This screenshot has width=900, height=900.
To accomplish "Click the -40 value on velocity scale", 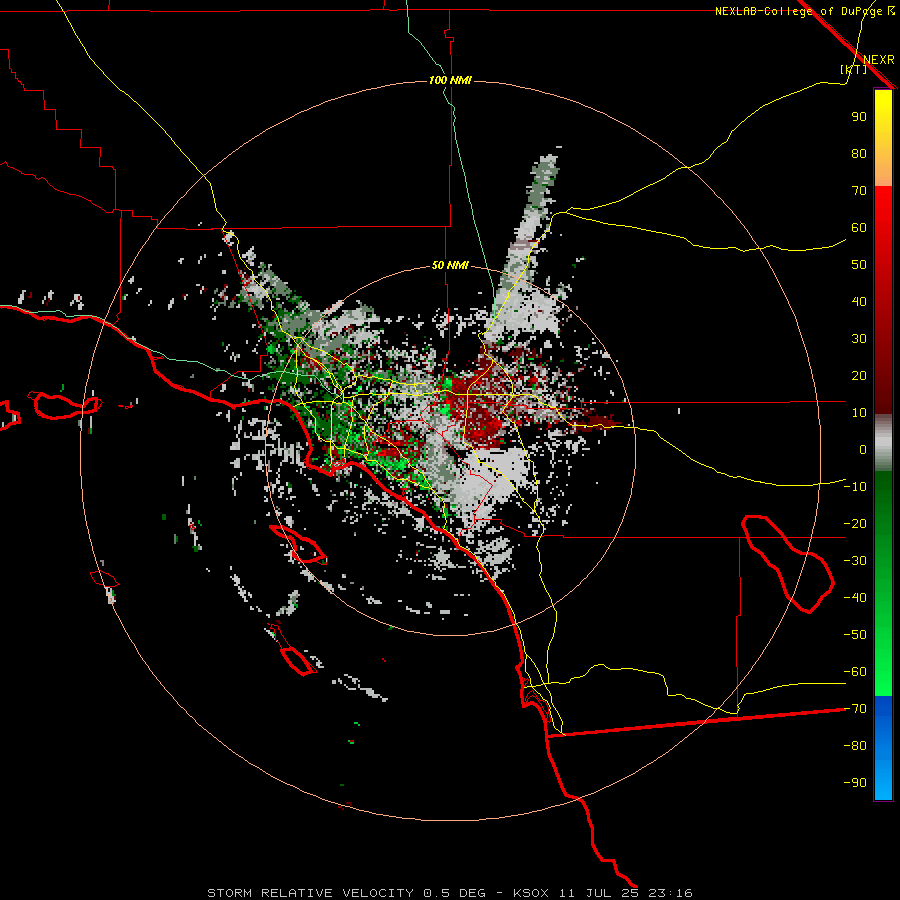I will pyautogui.click(x=855, y=598).
